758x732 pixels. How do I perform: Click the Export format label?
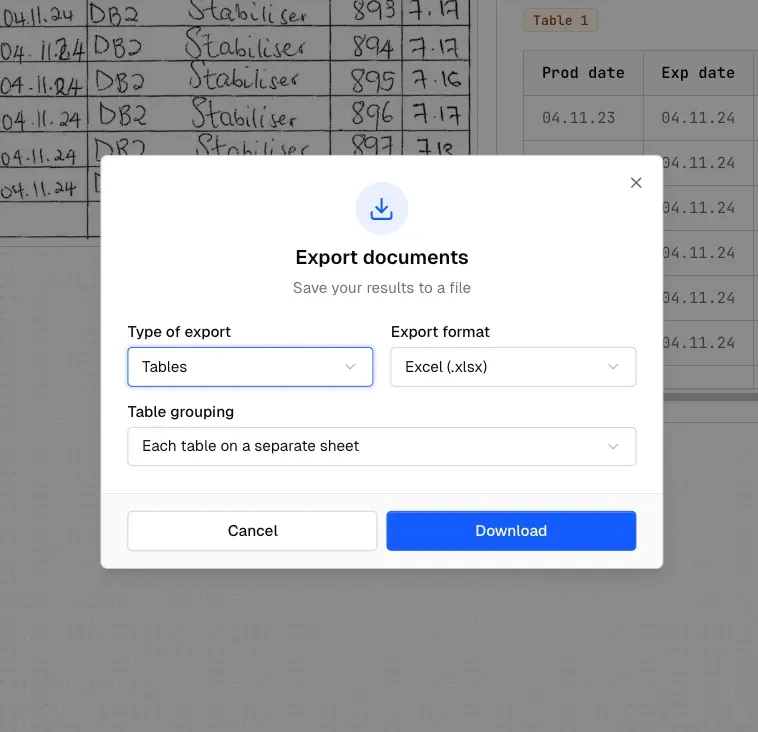(440, 332)
